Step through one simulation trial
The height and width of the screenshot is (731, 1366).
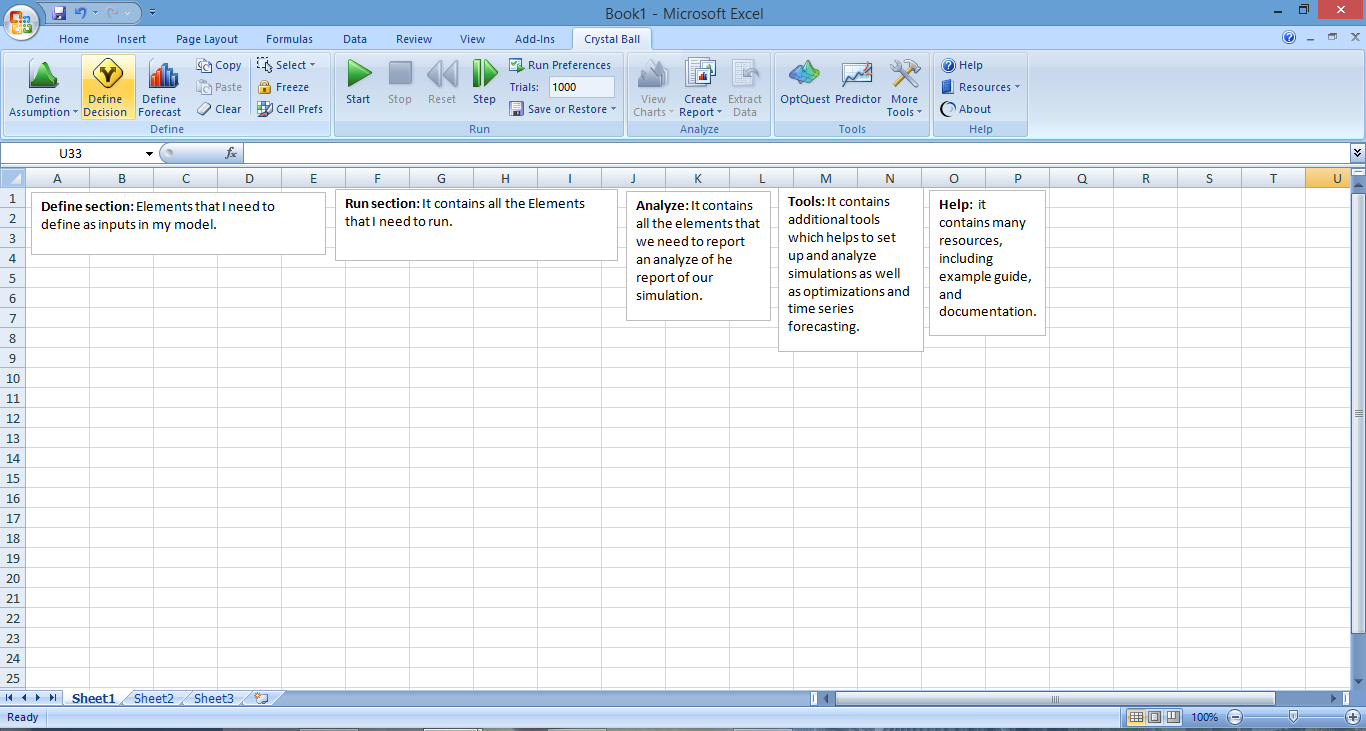484,82
